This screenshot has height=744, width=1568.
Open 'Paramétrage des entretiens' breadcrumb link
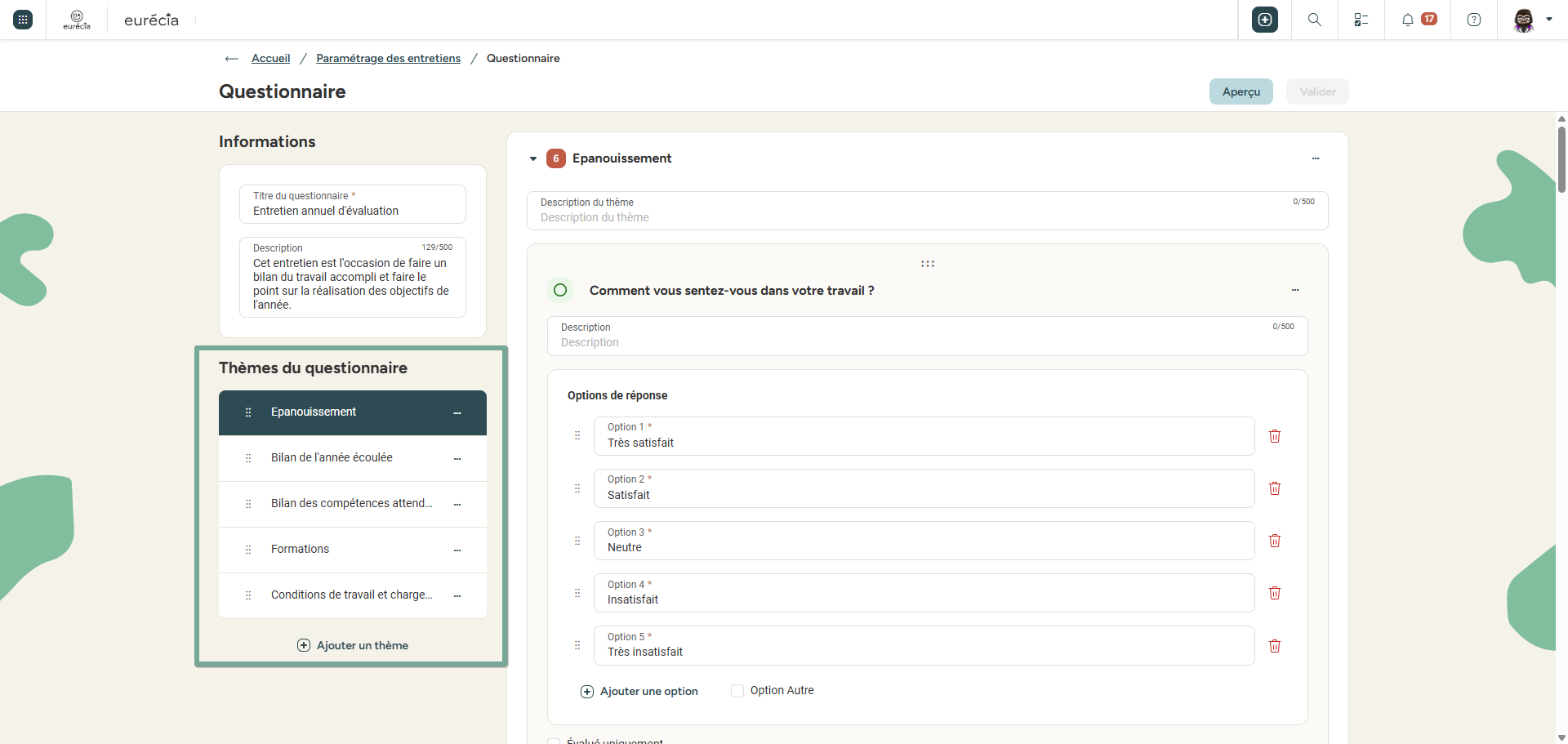pyautogui.click(x=388, y=58)
